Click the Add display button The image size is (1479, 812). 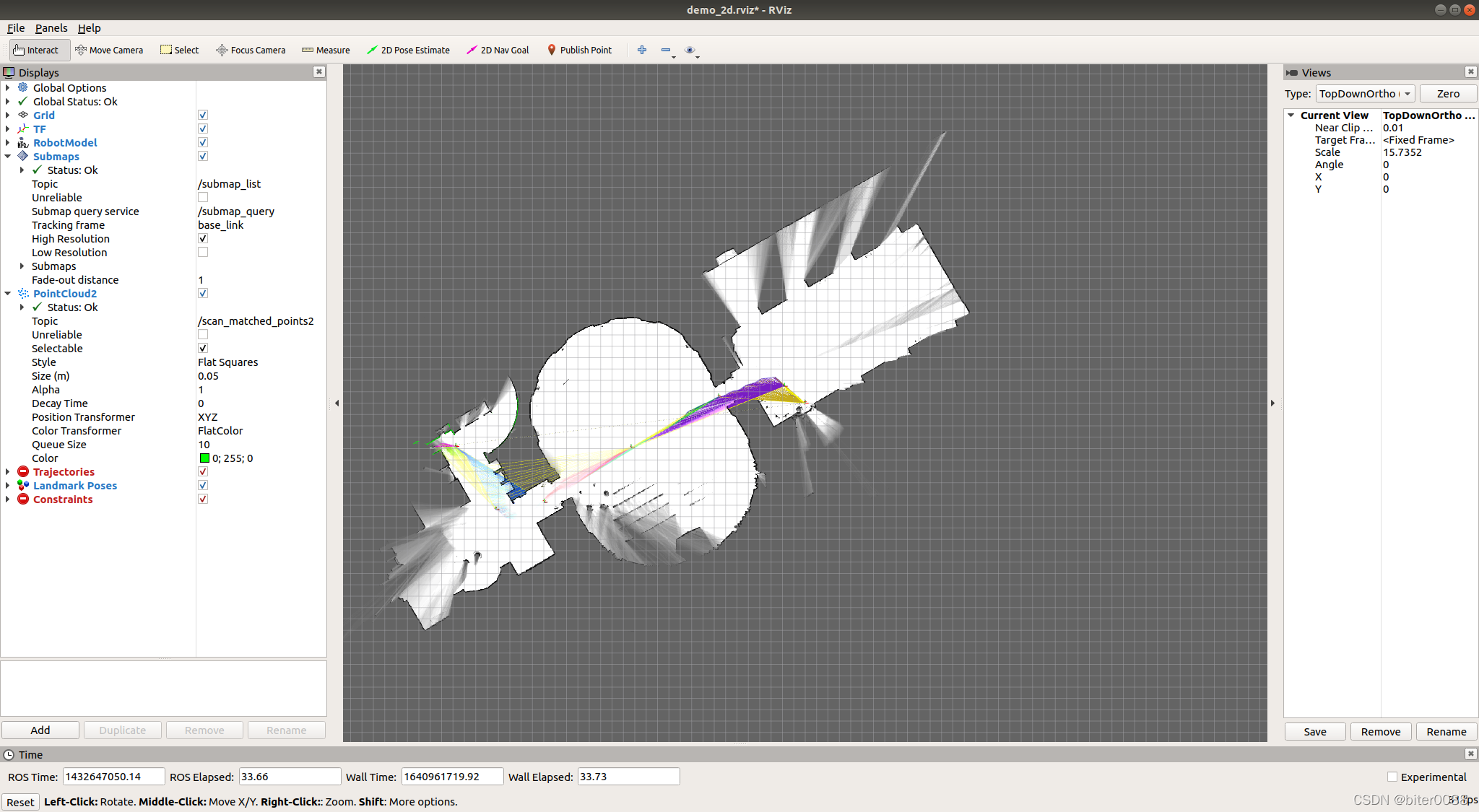(40, 730)
